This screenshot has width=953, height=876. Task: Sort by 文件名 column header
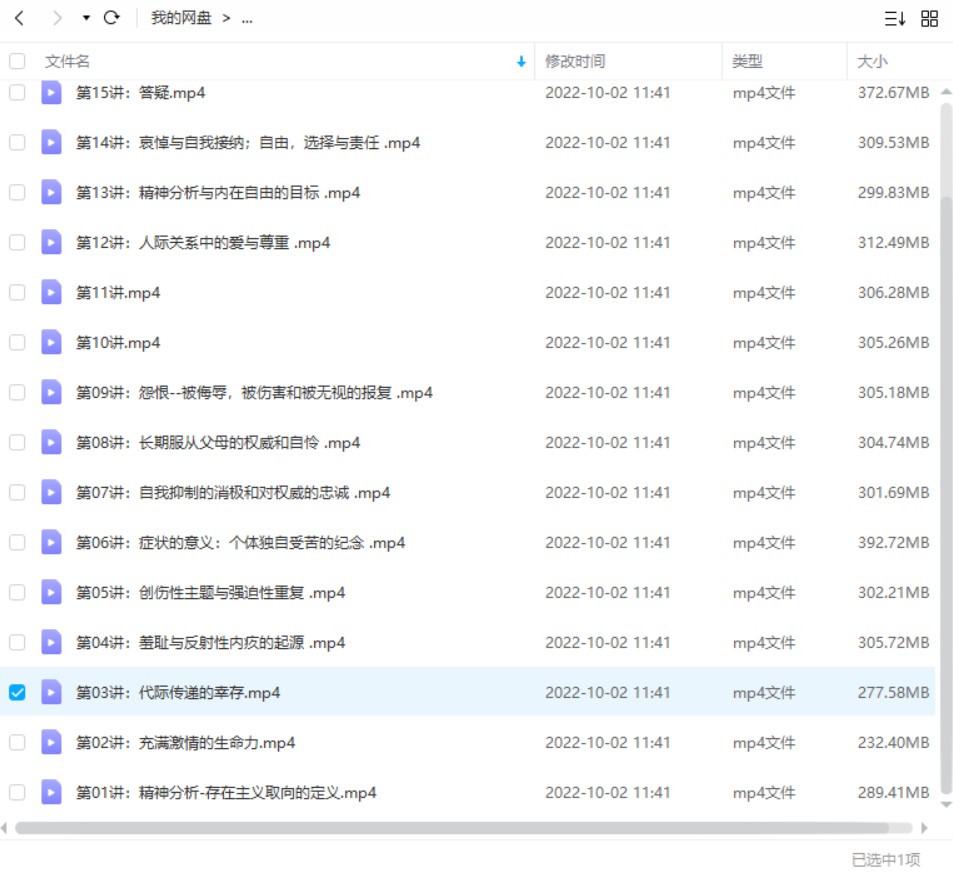pos(67,61)
